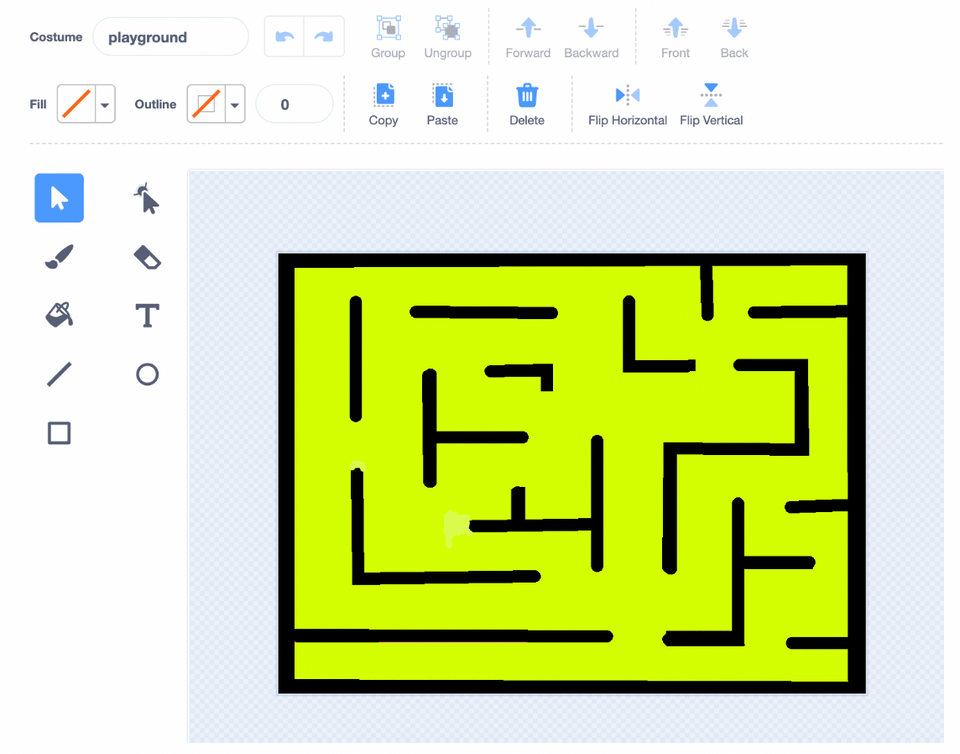Select the Eraser tool

(146, 256)
